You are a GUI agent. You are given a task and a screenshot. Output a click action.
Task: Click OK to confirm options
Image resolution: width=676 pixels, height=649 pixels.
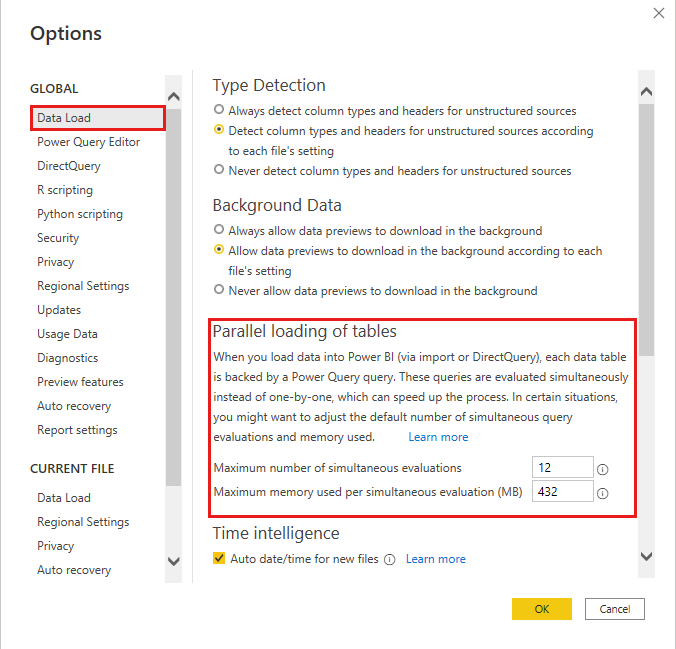click(541, 609)
